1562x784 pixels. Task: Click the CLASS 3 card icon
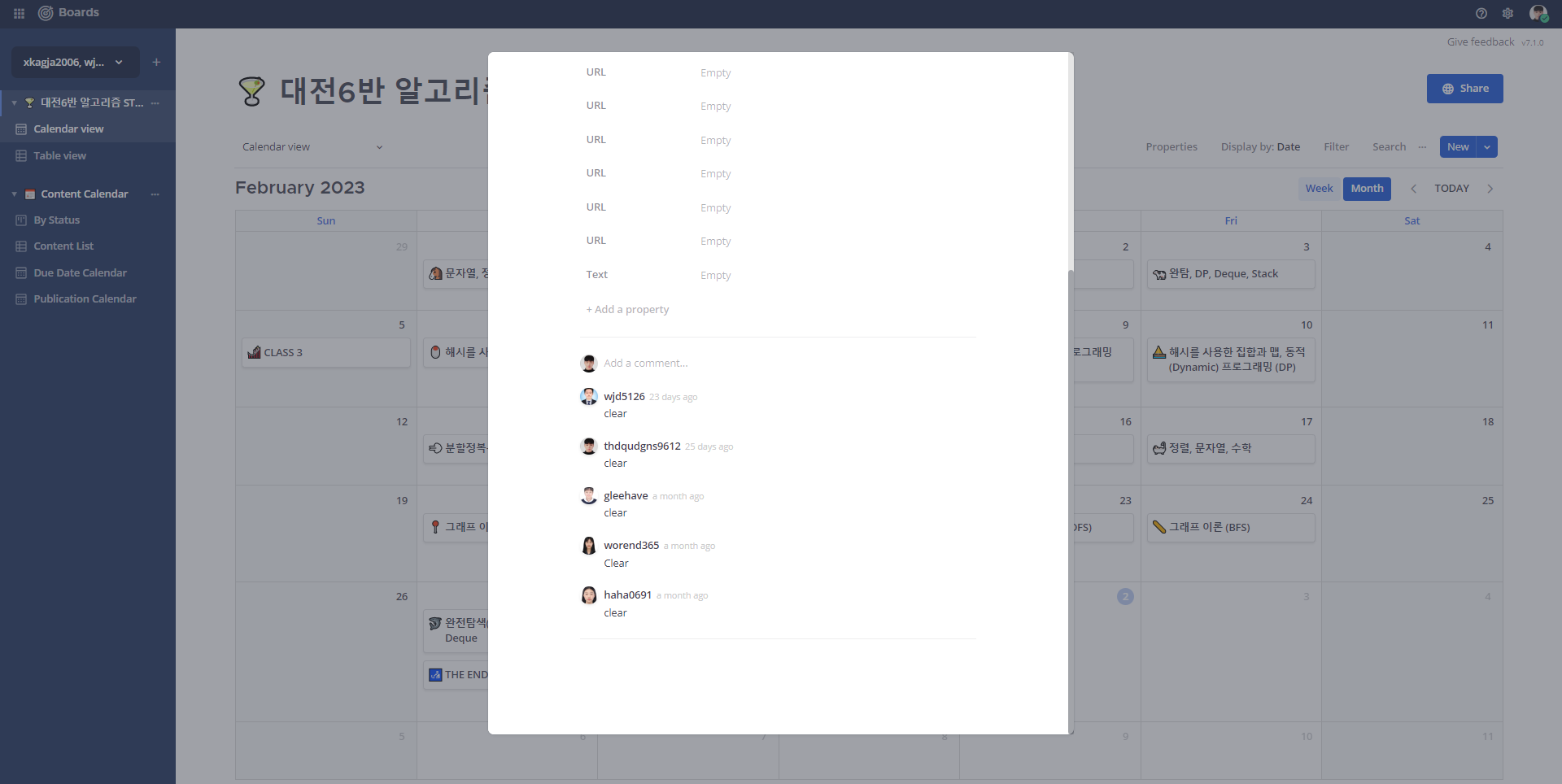tap(255, 352)
